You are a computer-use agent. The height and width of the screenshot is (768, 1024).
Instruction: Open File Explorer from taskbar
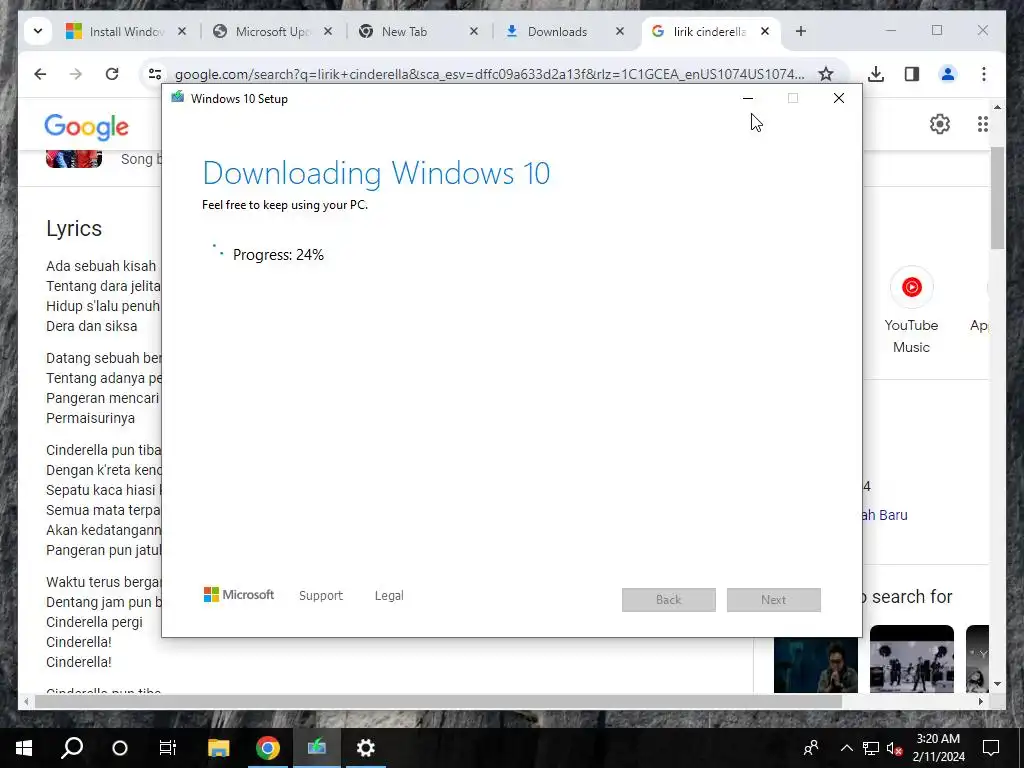pyautogui.click(x=218, y=748)
